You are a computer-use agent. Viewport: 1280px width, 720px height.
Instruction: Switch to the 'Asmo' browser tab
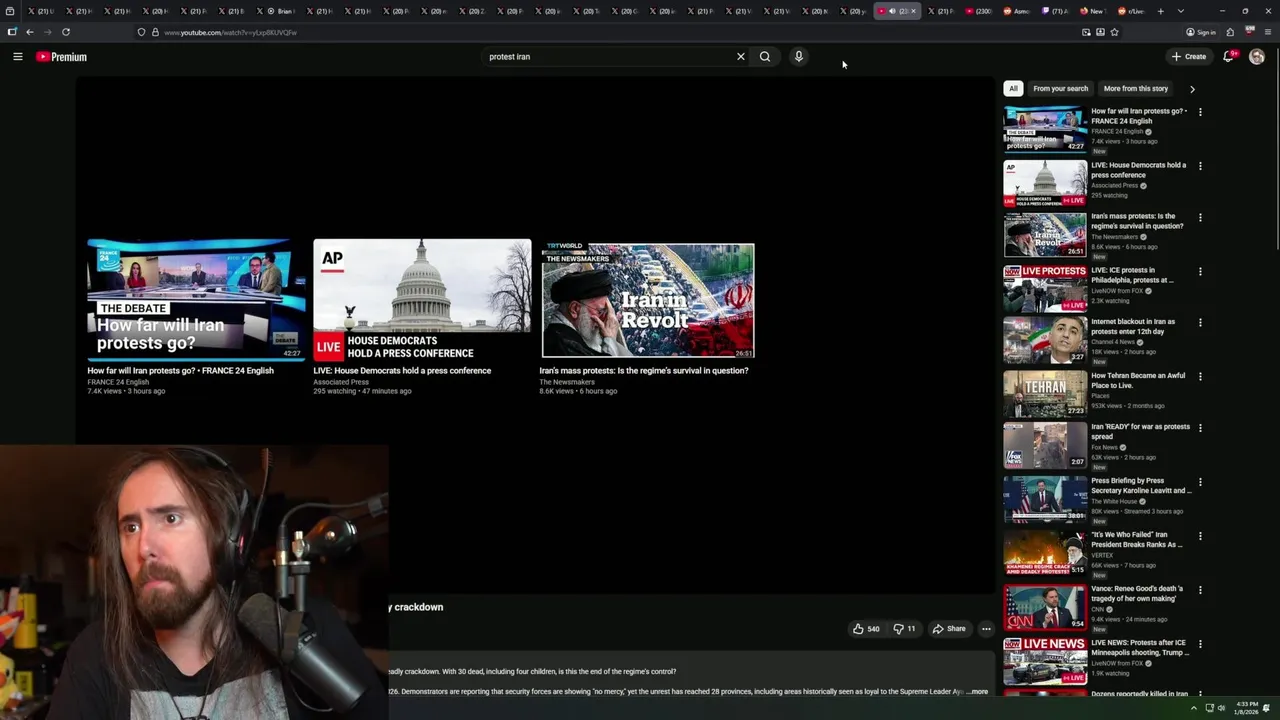pyautogui.click(x=1018, y=11)
